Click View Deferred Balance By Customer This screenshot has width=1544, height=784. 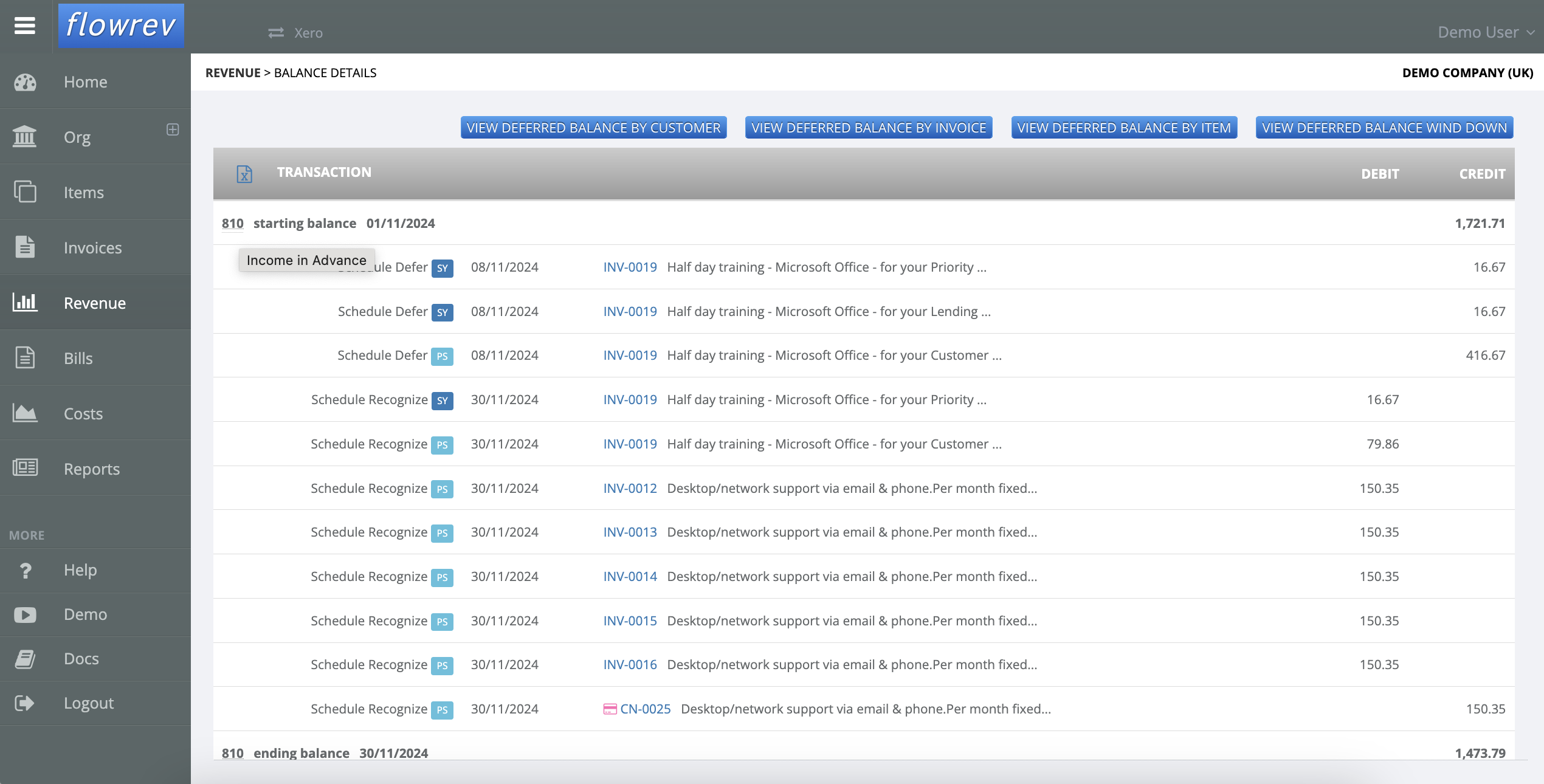click(593, 128)
